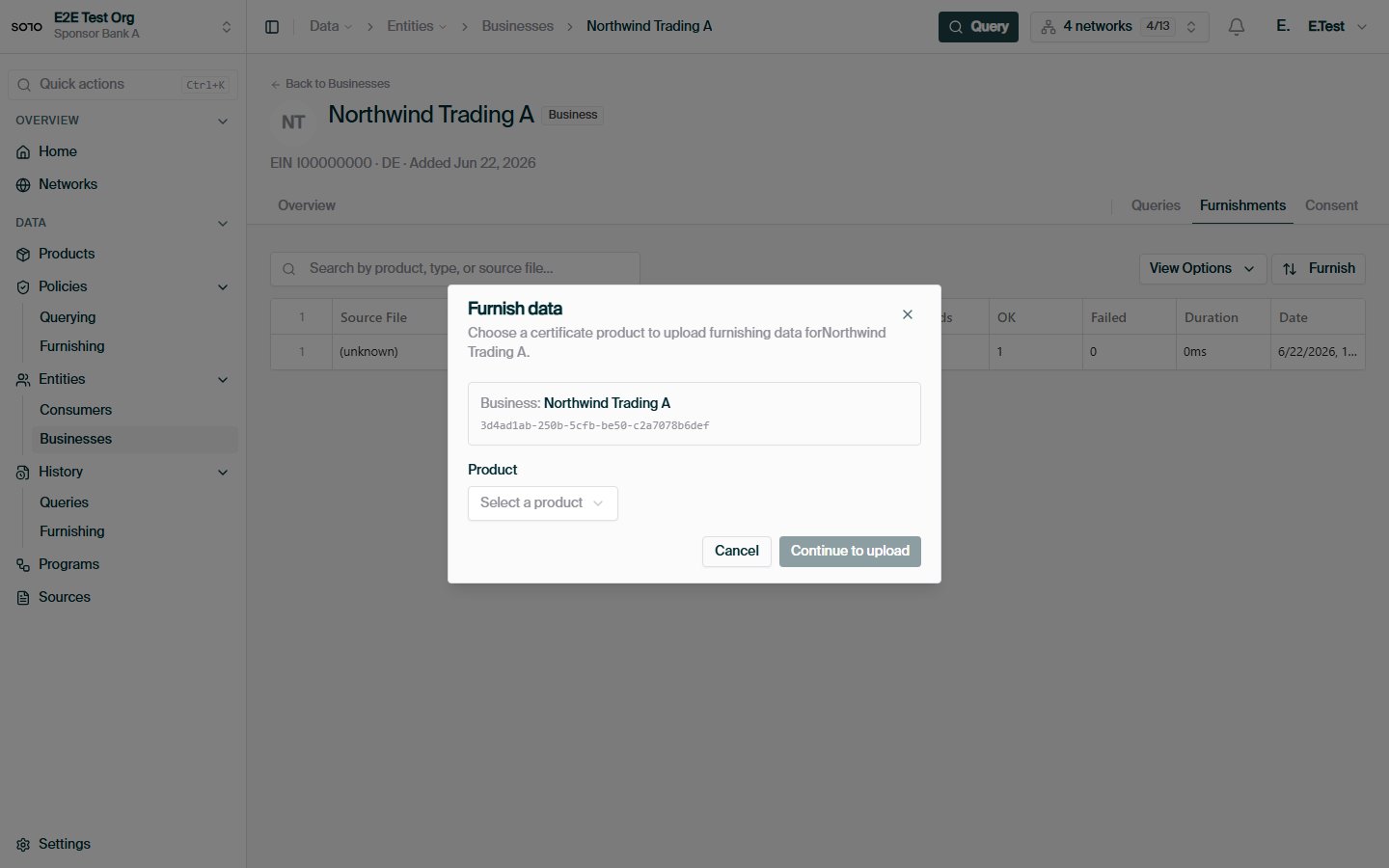The image size is (1389, 868).
Task: Click the Networks globe icon
Action: [x=23, y=185]
